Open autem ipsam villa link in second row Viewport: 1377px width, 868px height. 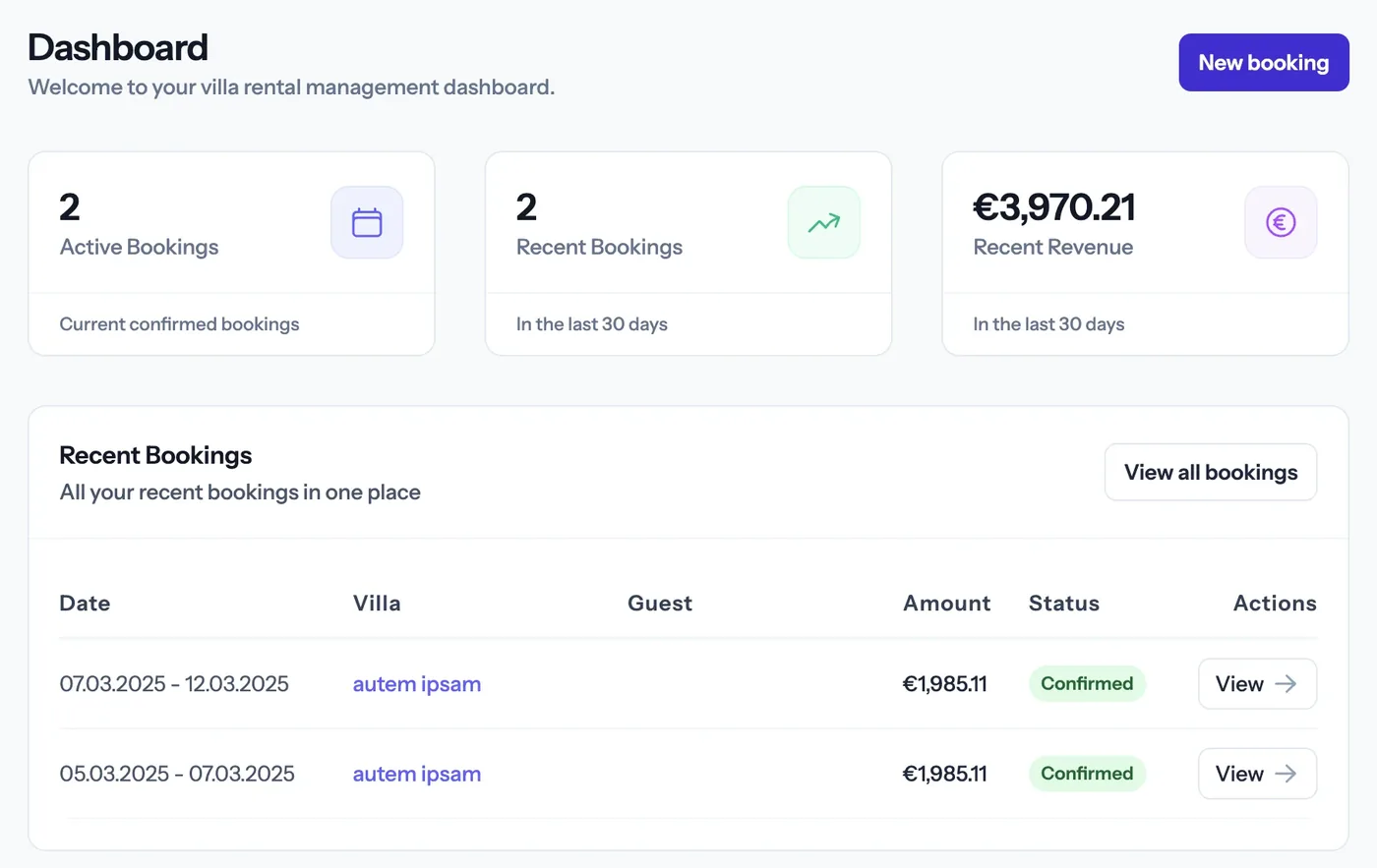pos(417,774)
